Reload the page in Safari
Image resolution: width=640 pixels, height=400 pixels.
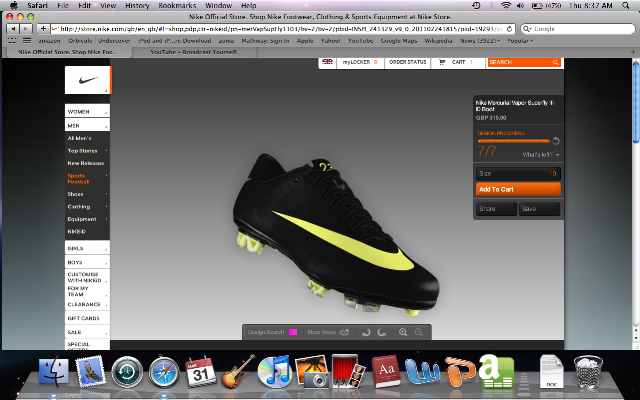(x=509, y=29)
